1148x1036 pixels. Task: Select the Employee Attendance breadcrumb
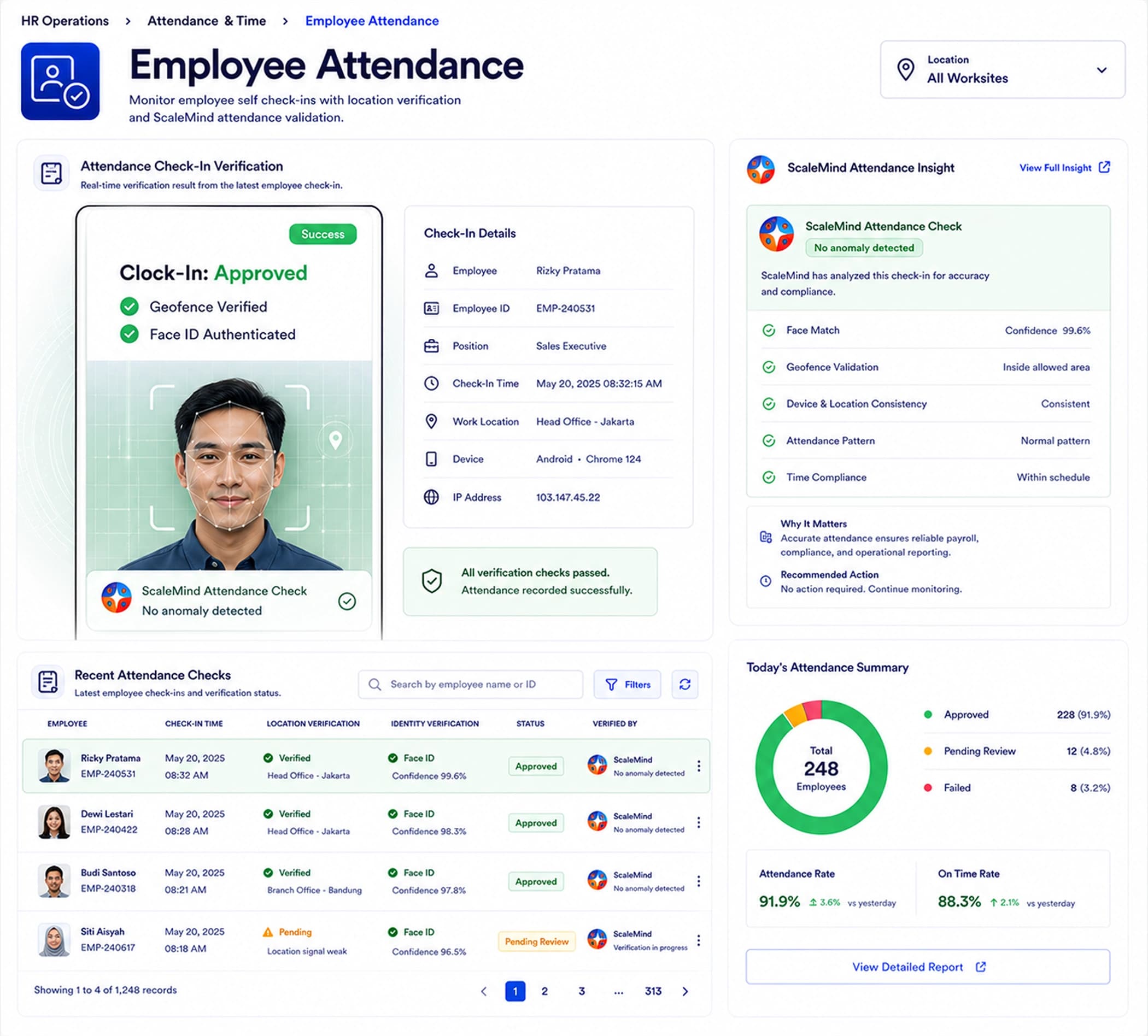[x=372, y=21]
